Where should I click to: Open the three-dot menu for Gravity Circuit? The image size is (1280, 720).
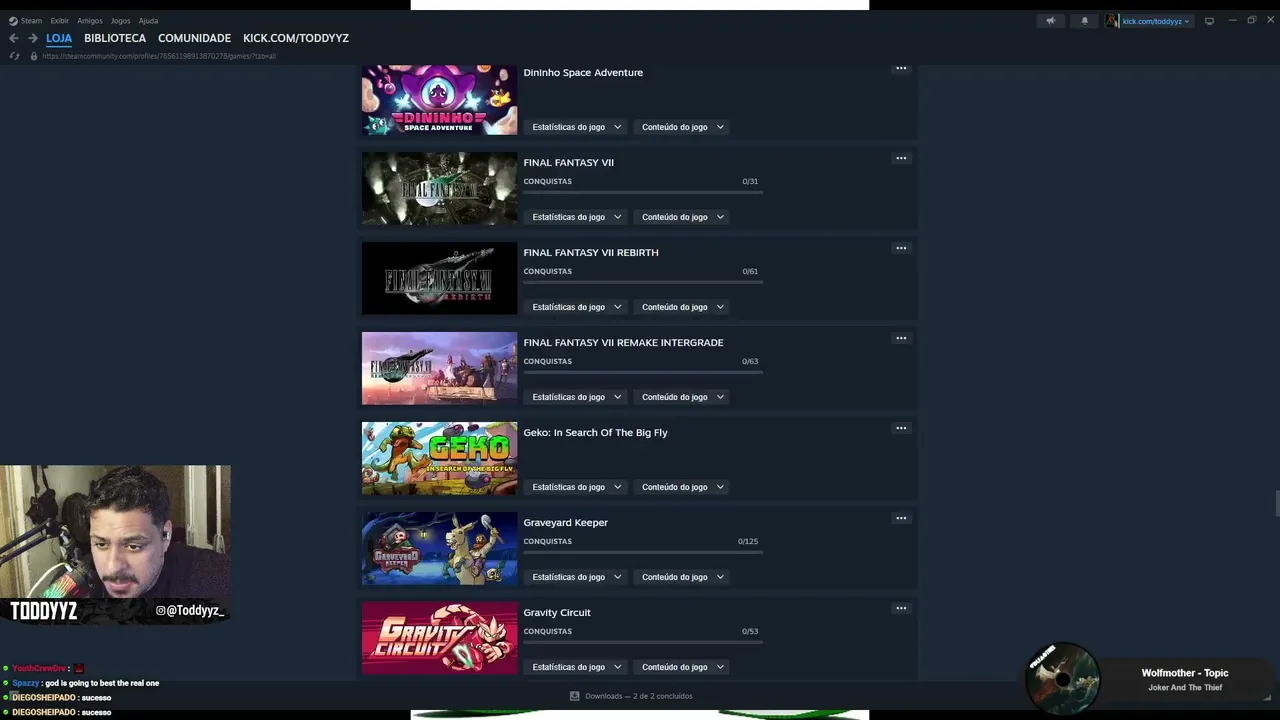click(901, 608)
